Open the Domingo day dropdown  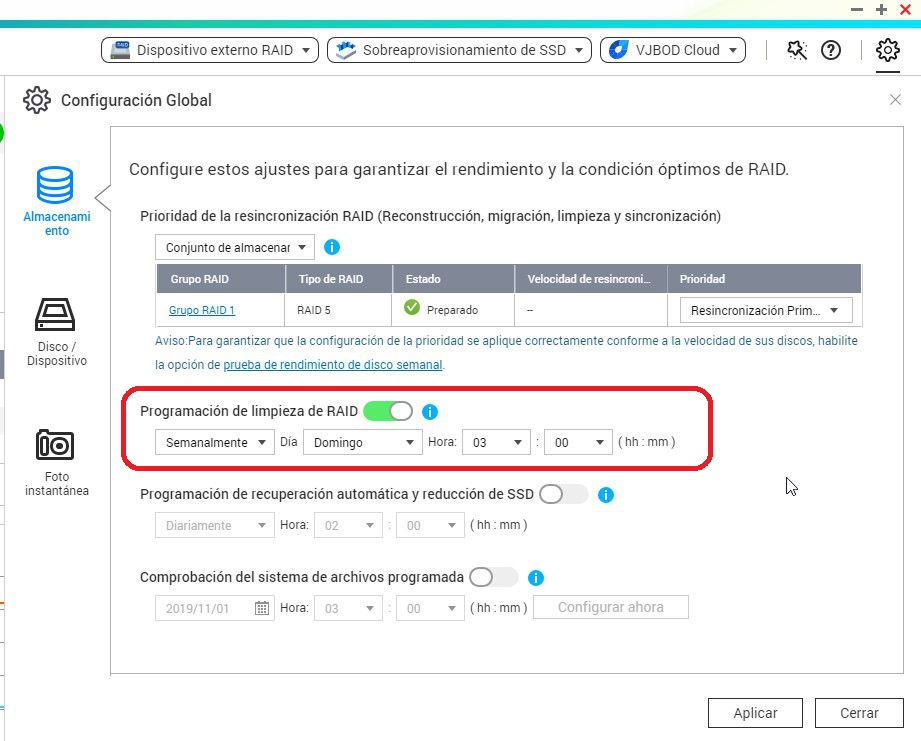point(362,442)
